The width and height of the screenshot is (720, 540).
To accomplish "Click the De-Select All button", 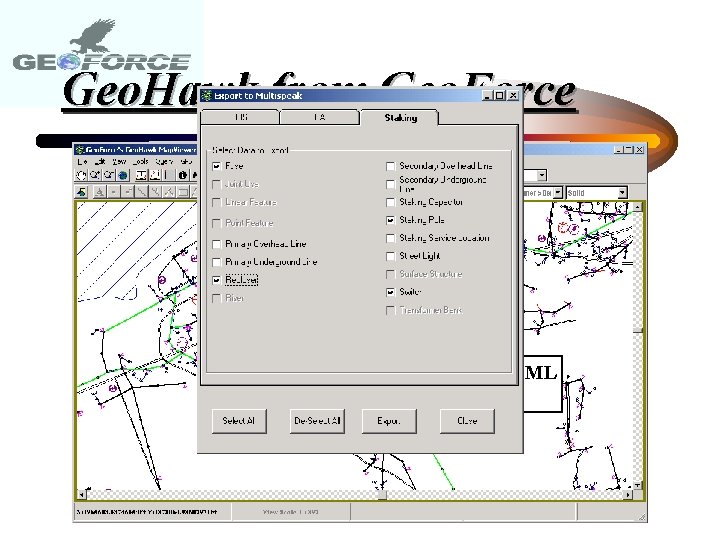I will [317, 421].
